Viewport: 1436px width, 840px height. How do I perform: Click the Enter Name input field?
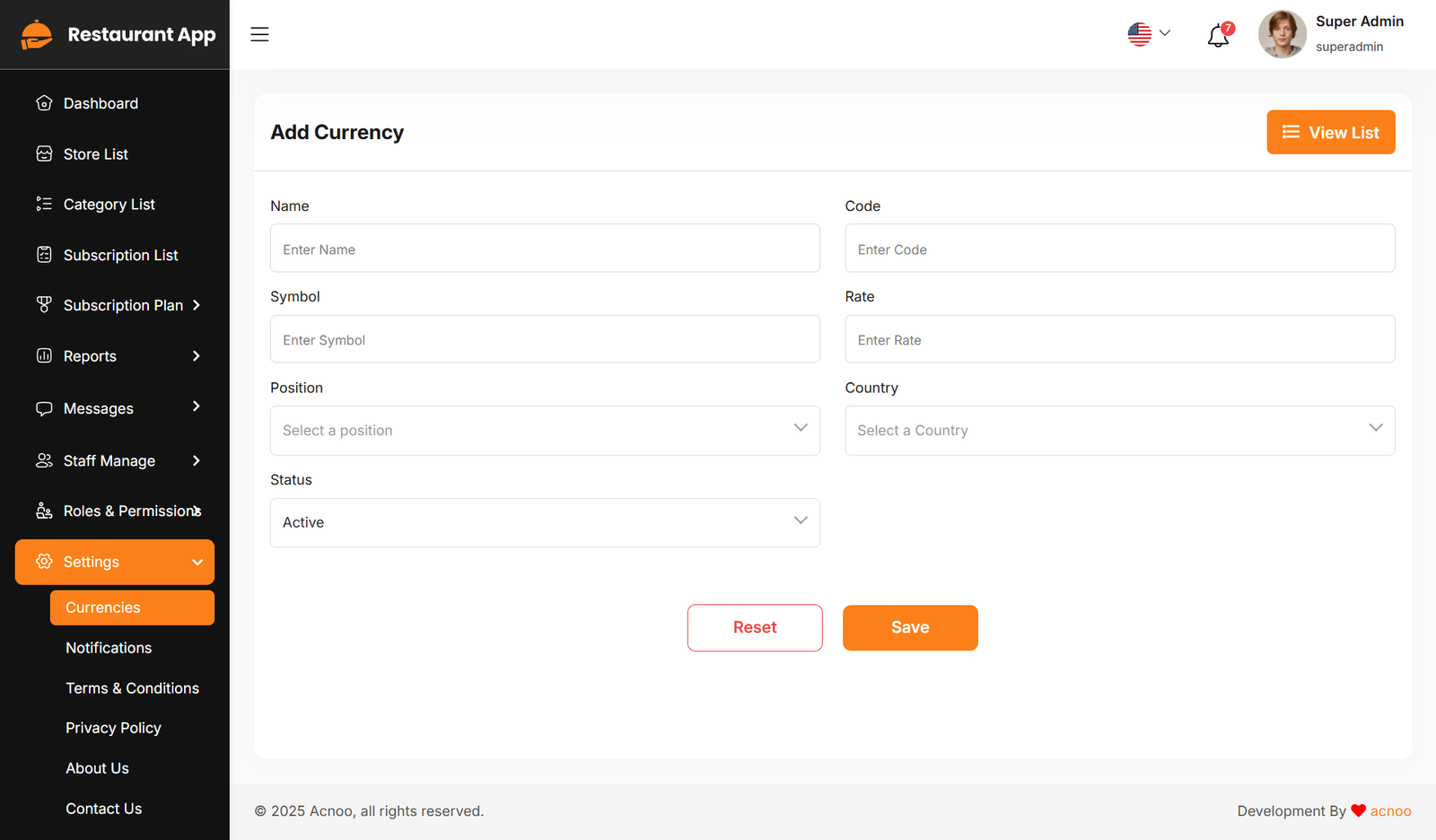[x=545, y=249]
